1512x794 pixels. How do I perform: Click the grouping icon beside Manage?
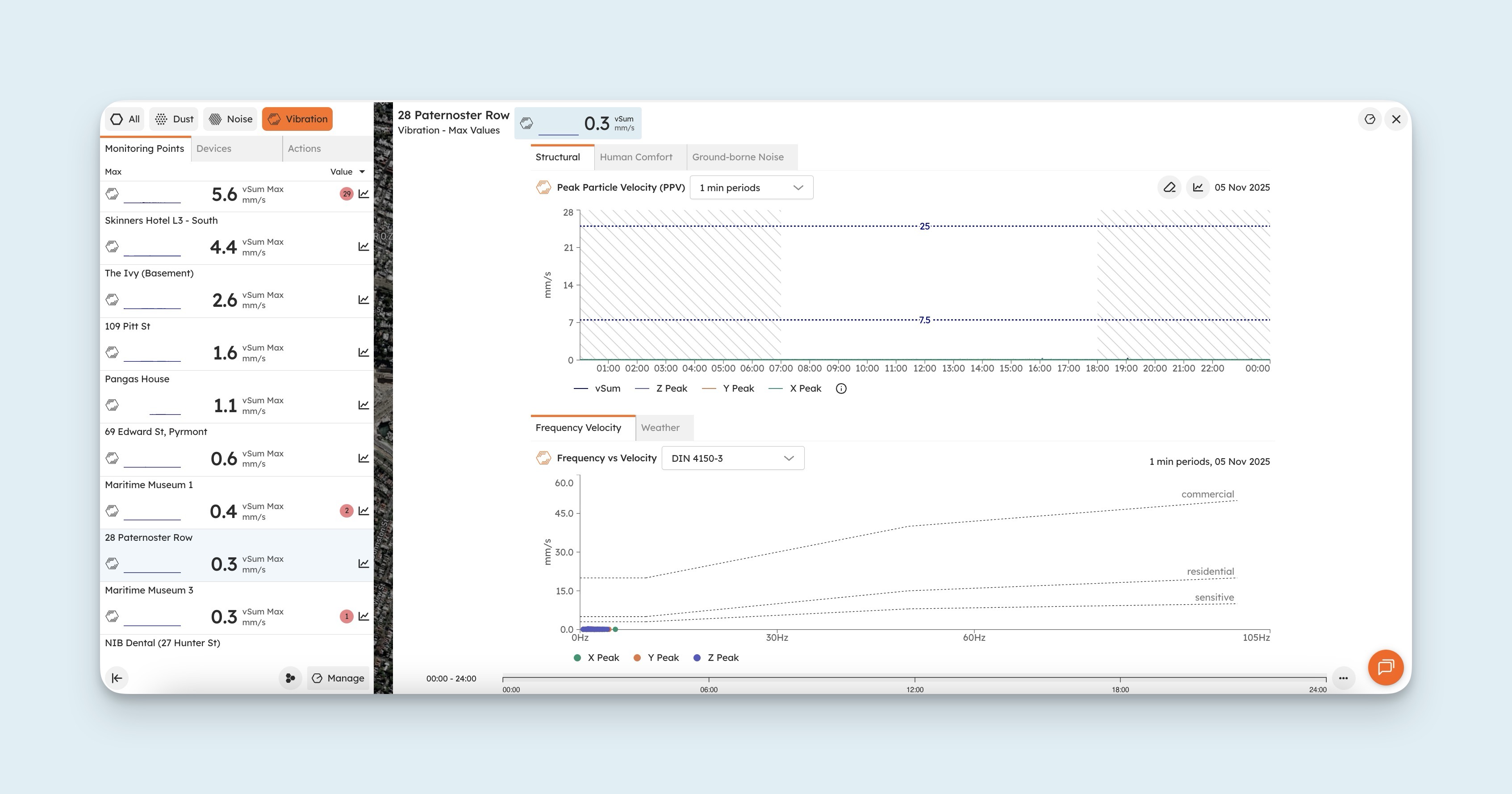(x=290, y=678)
